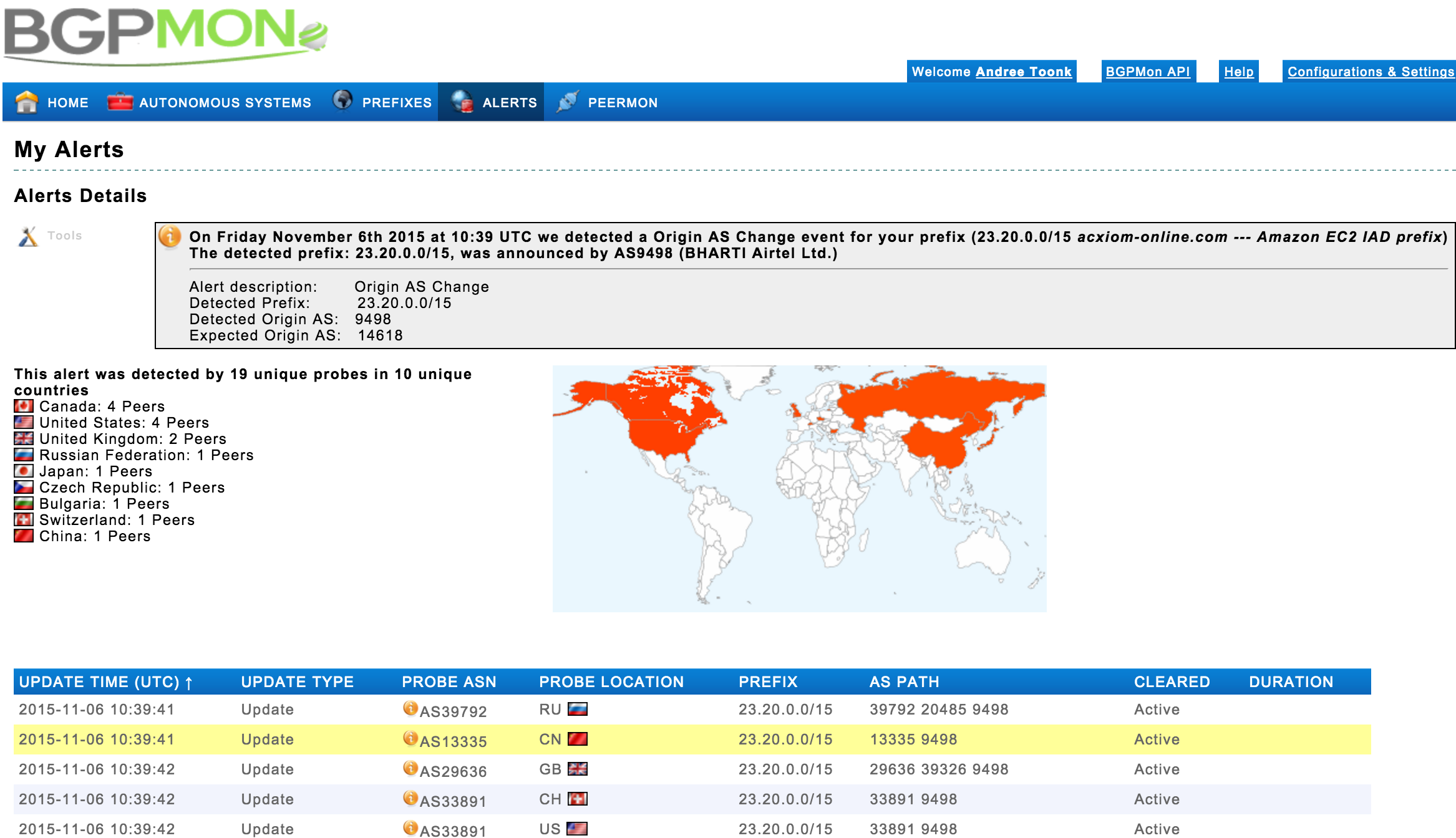Click the house icon beside Home

(x=26, y=102)
